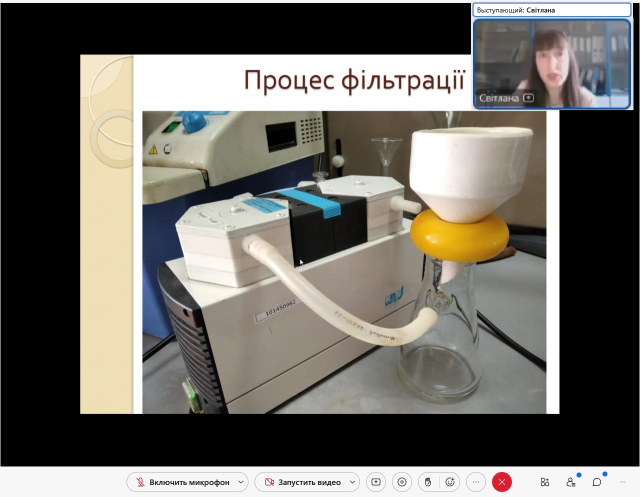This screenshot has width=640, height=497.
Task: Unmute with Включить микрофон button
Action: [x=186, y=482]
